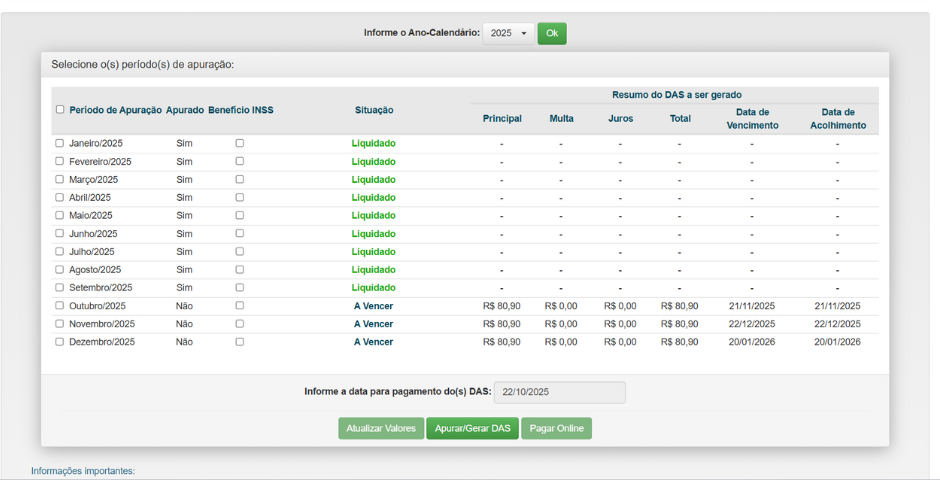Click the Período de Apuração column header

115,110
